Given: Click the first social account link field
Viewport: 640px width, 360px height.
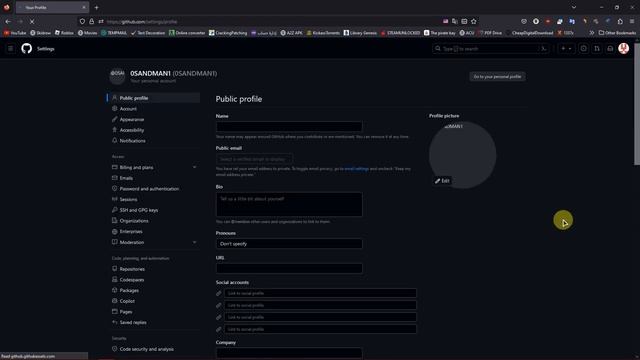Looking at the screenshot, I should tap(320, 293).
